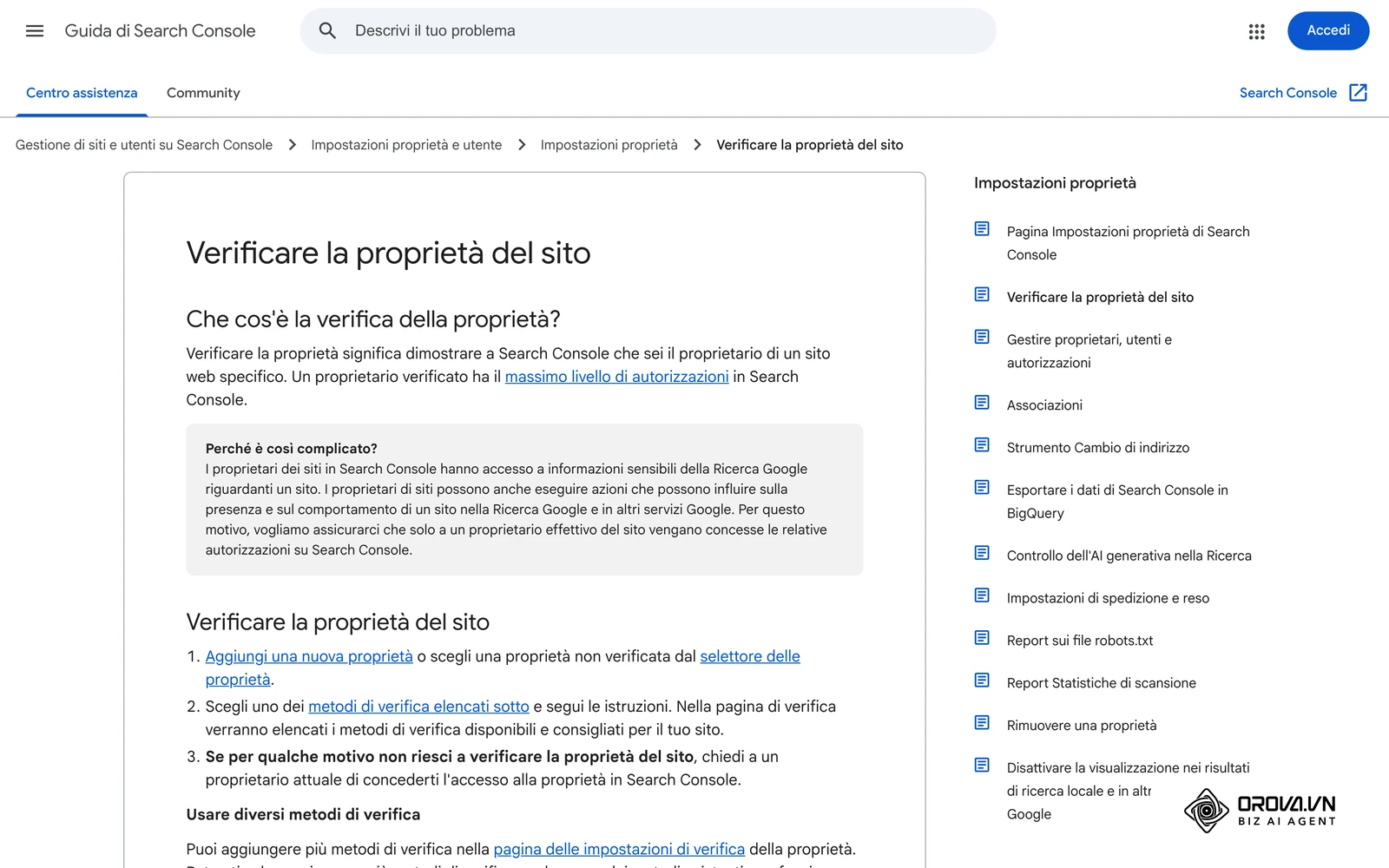Click article icon beside Controllo dell'AI generativa
Viewport: 1389px width, 868px height.
(x=982, y=553)
